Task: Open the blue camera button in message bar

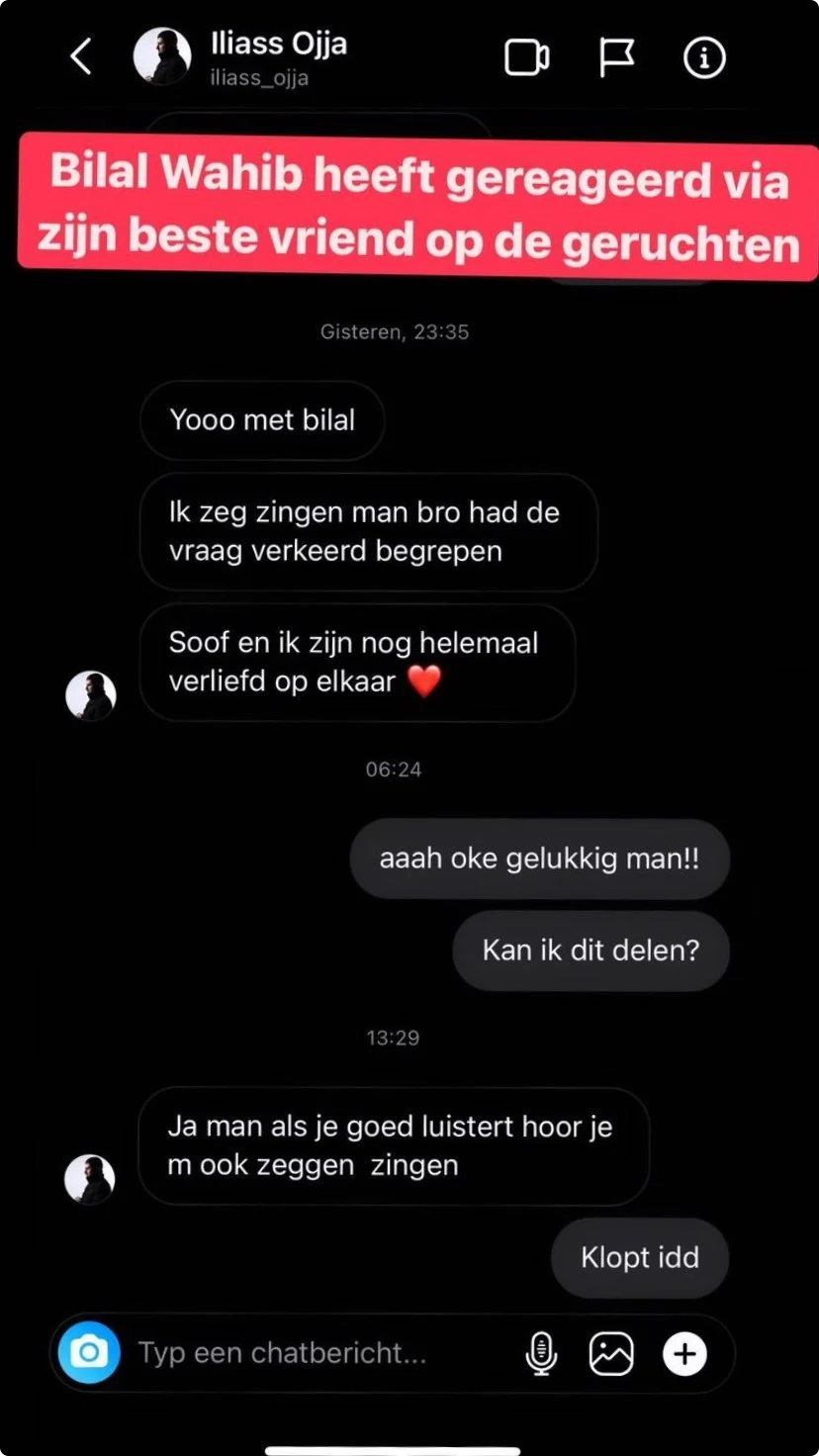Action: (89, 1352)
